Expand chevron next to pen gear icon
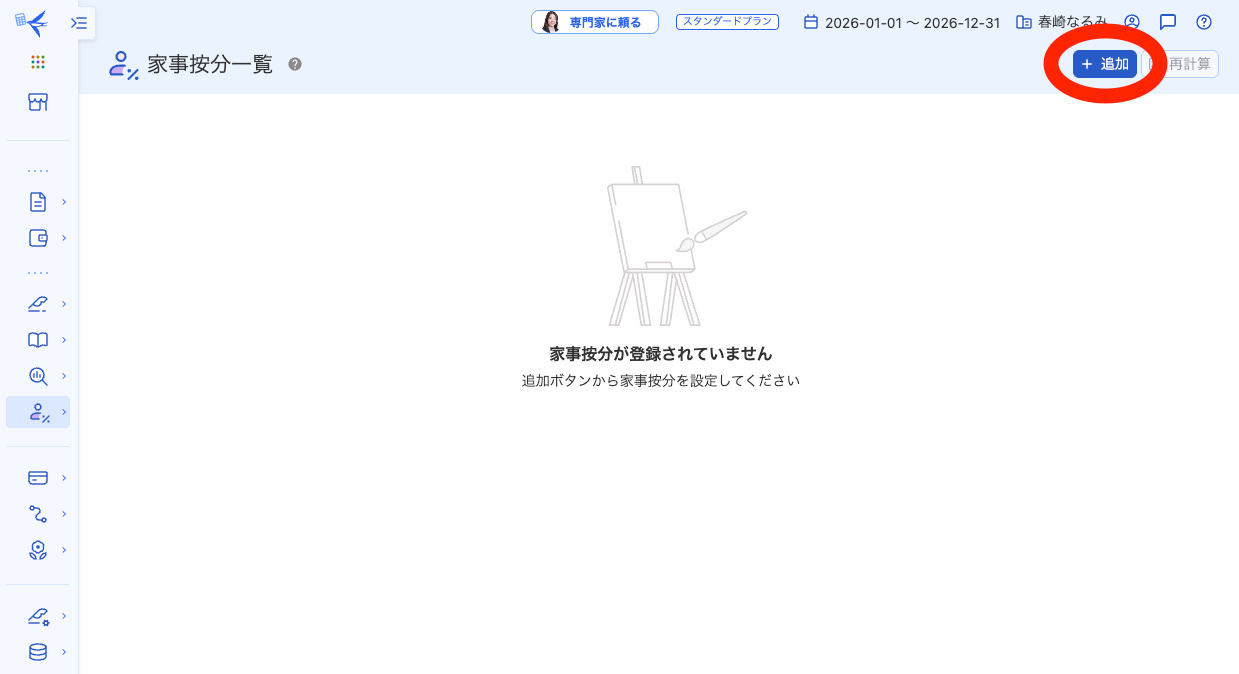1239x674 pixels. click(64, 616)
